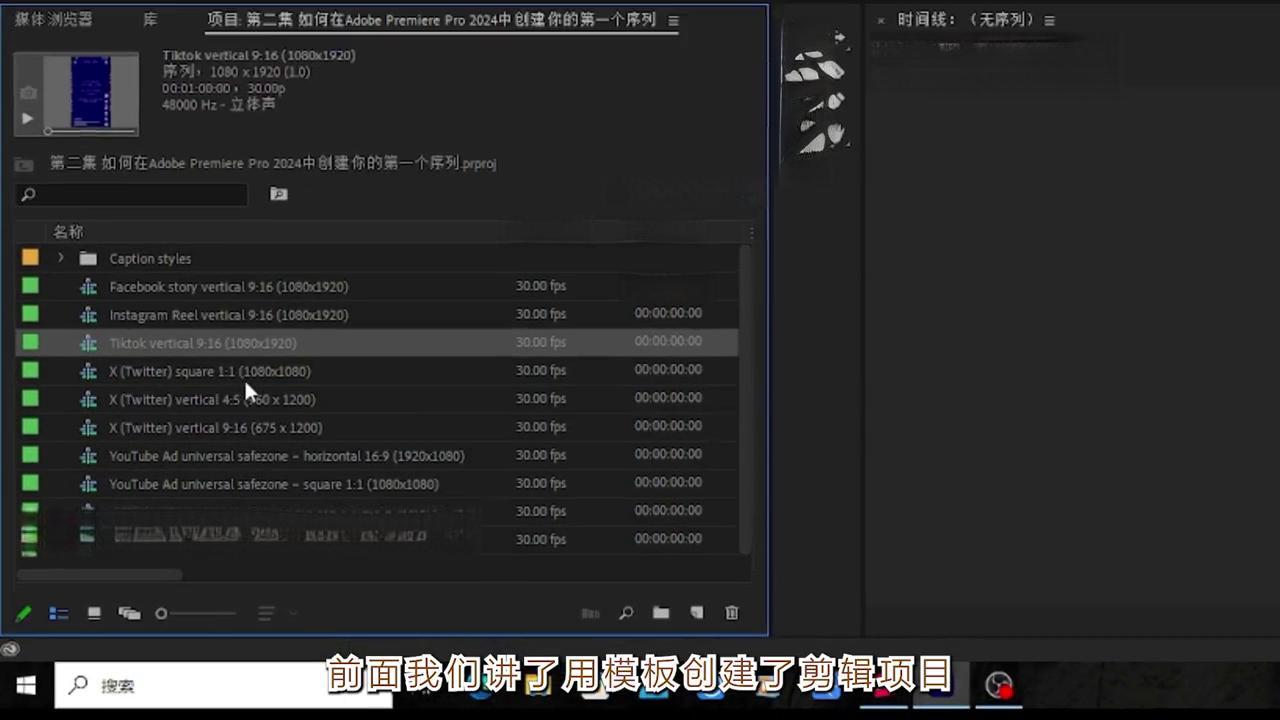The width and height of the screenshot is (1280, 720).
Task: Select the 项目 project panel tab
Action: (431, 20)
